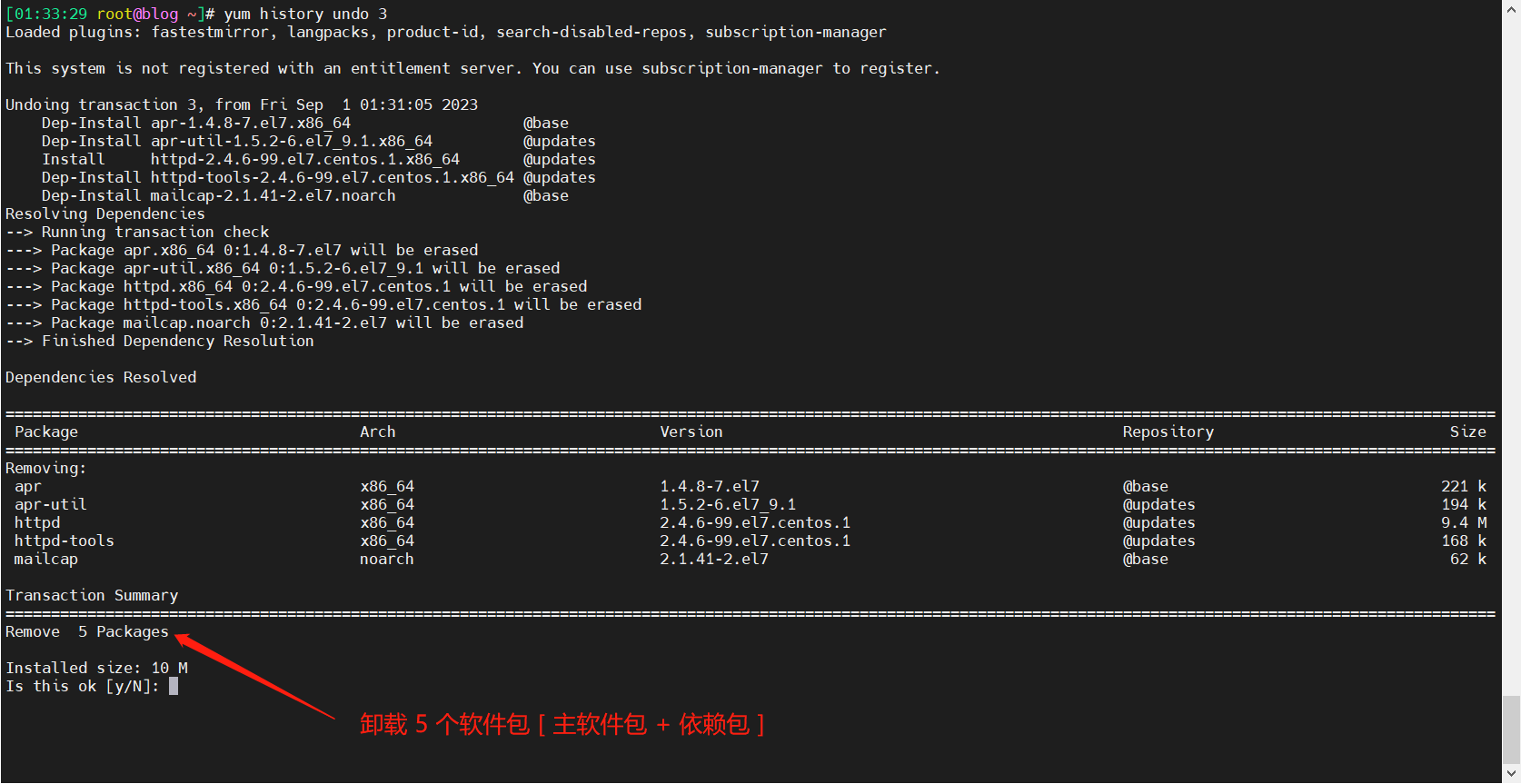Screen dimensions: 1521x784
Task: Click version '2.1.41-2.el7' in table
Action: point(714,559)
